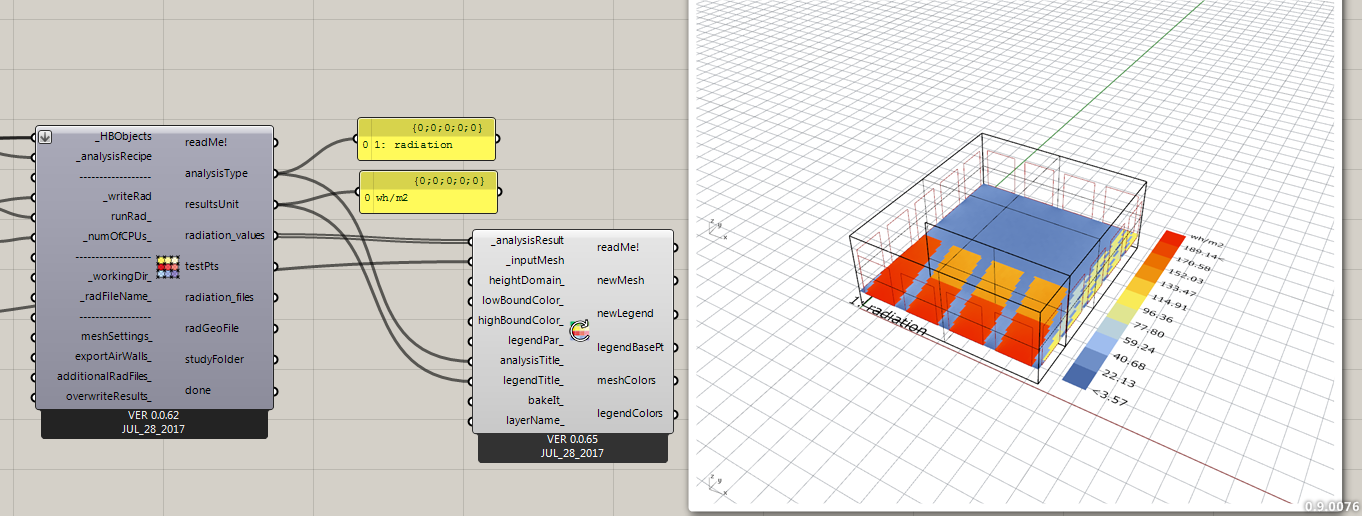The height and width of the screenshot is (516, 1362).
Task: Click the newLegend output
Action: [625, 313]
